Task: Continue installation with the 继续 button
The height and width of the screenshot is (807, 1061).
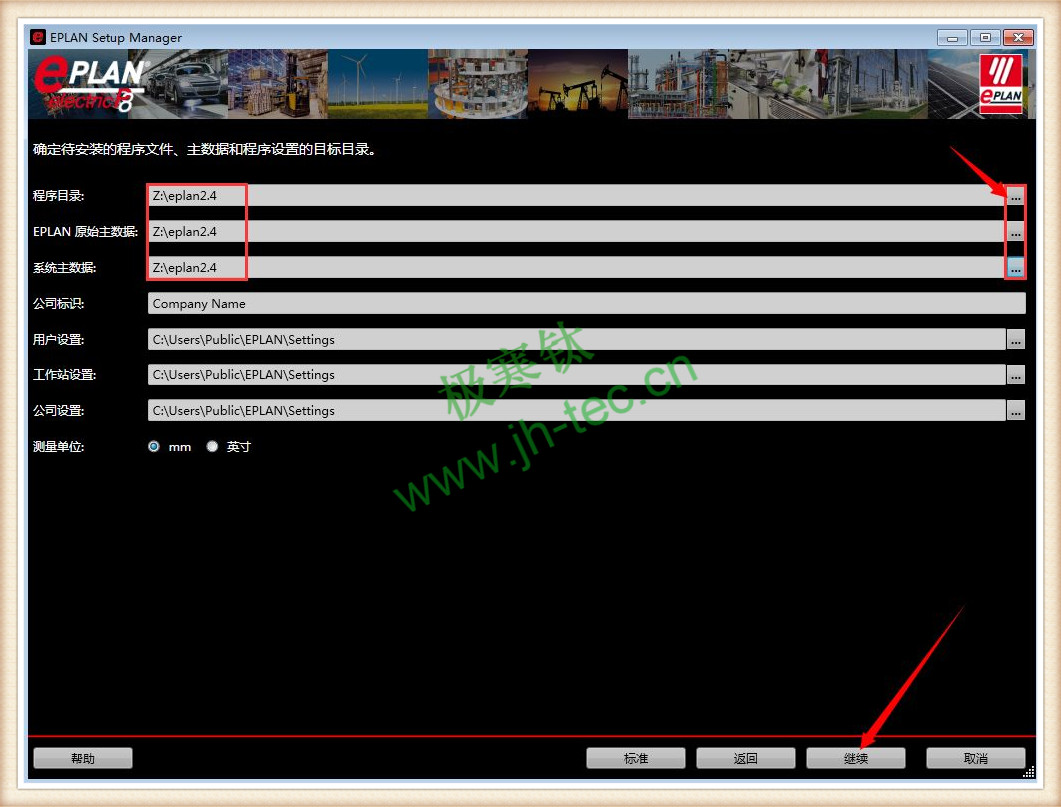Action: point(855,758)
